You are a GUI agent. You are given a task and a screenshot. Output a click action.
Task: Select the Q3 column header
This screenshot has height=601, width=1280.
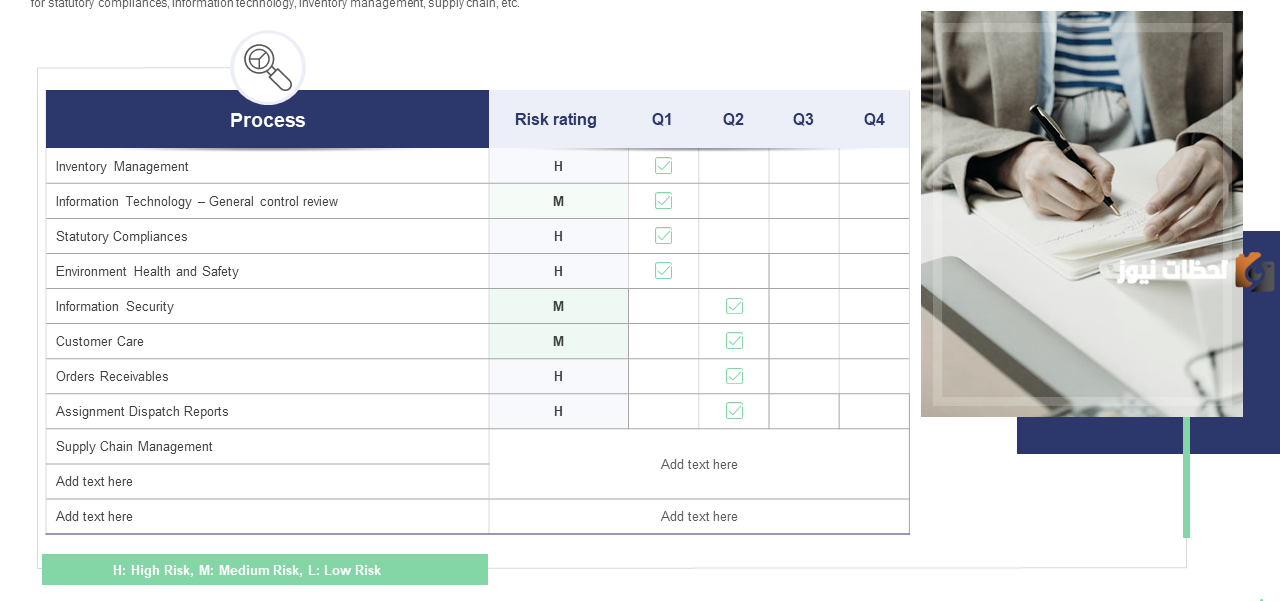click(803, 119)
